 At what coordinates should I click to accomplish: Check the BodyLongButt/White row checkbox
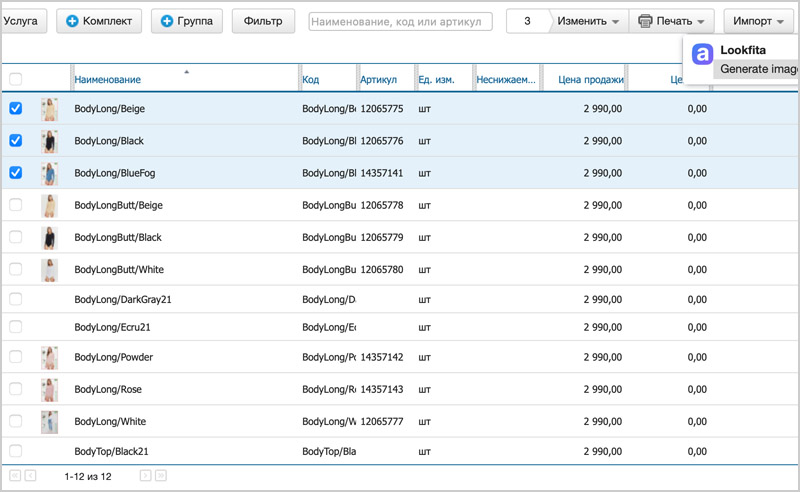point(15,269)
